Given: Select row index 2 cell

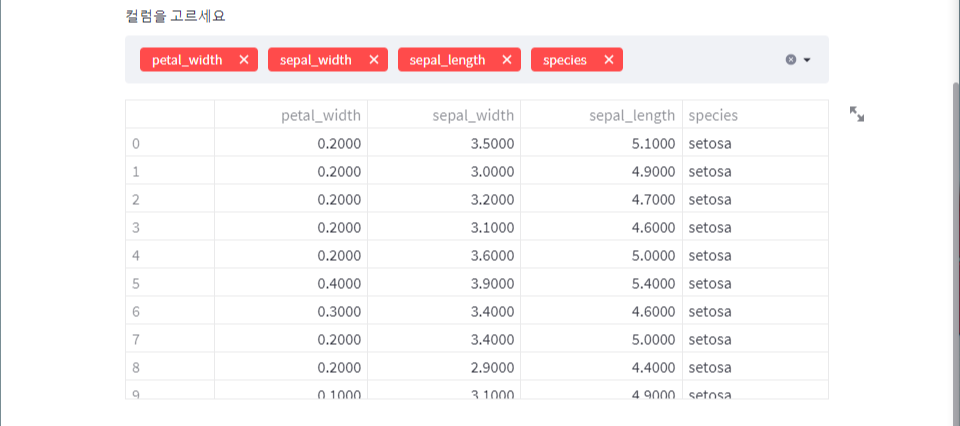Looking at the screenshot, I should [170, 199].
